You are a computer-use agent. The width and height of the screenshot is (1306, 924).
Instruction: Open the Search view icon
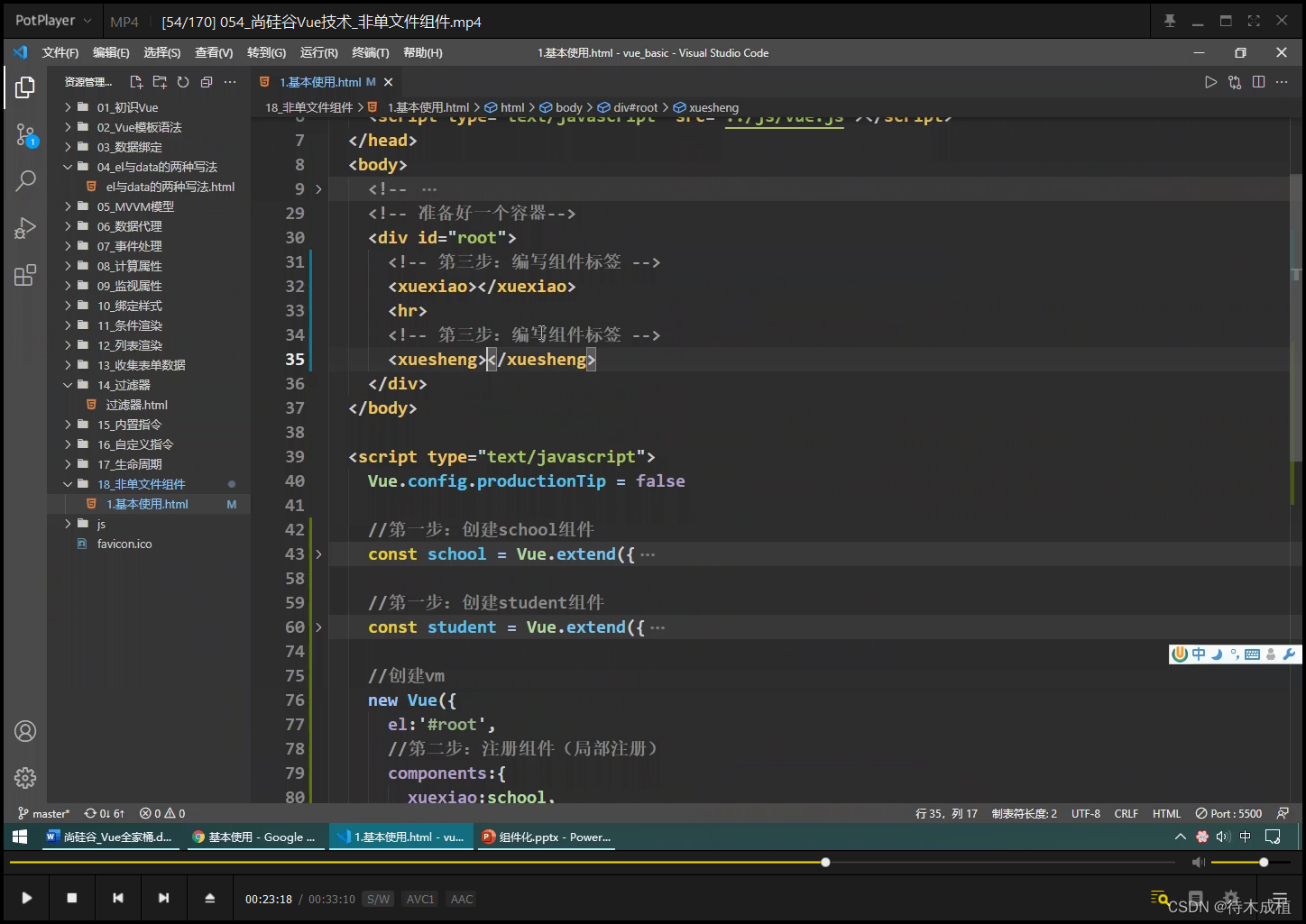[25, 180]
